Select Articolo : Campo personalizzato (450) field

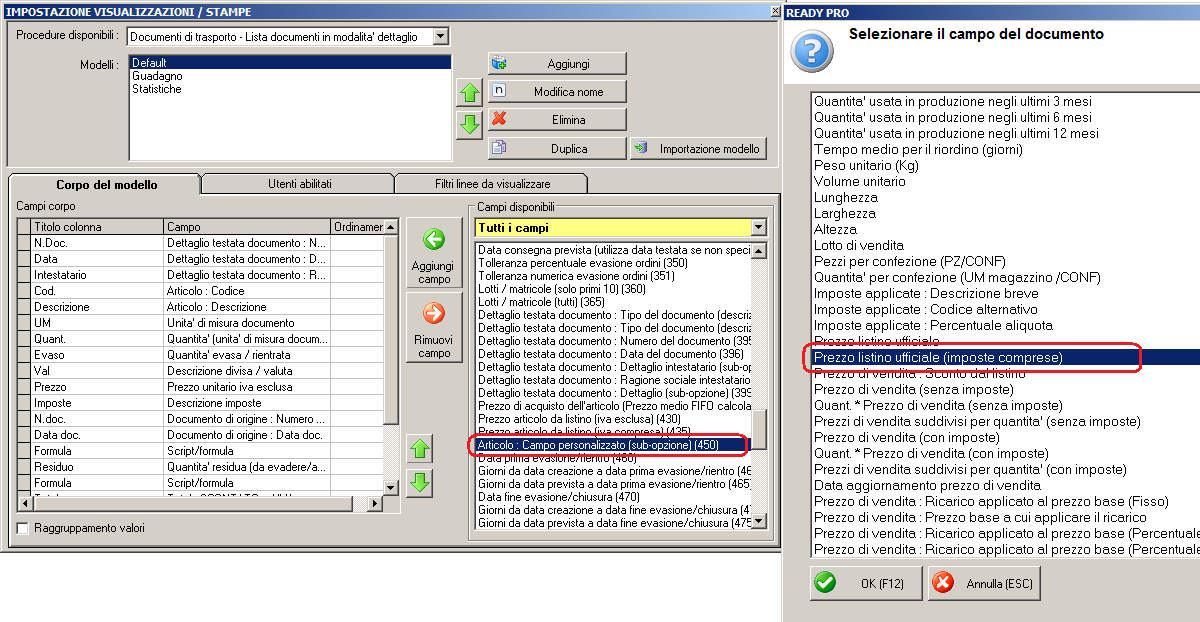(612, 445)
